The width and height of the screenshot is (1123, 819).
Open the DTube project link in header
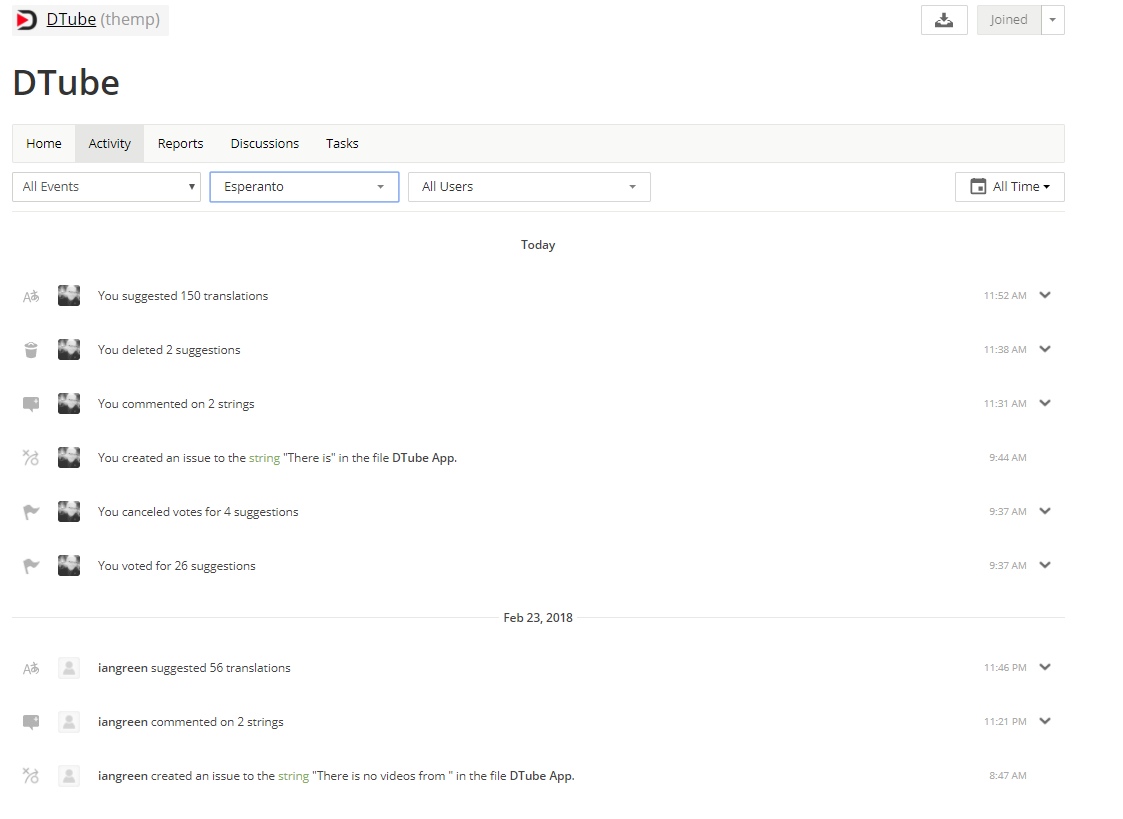[71, 19]
